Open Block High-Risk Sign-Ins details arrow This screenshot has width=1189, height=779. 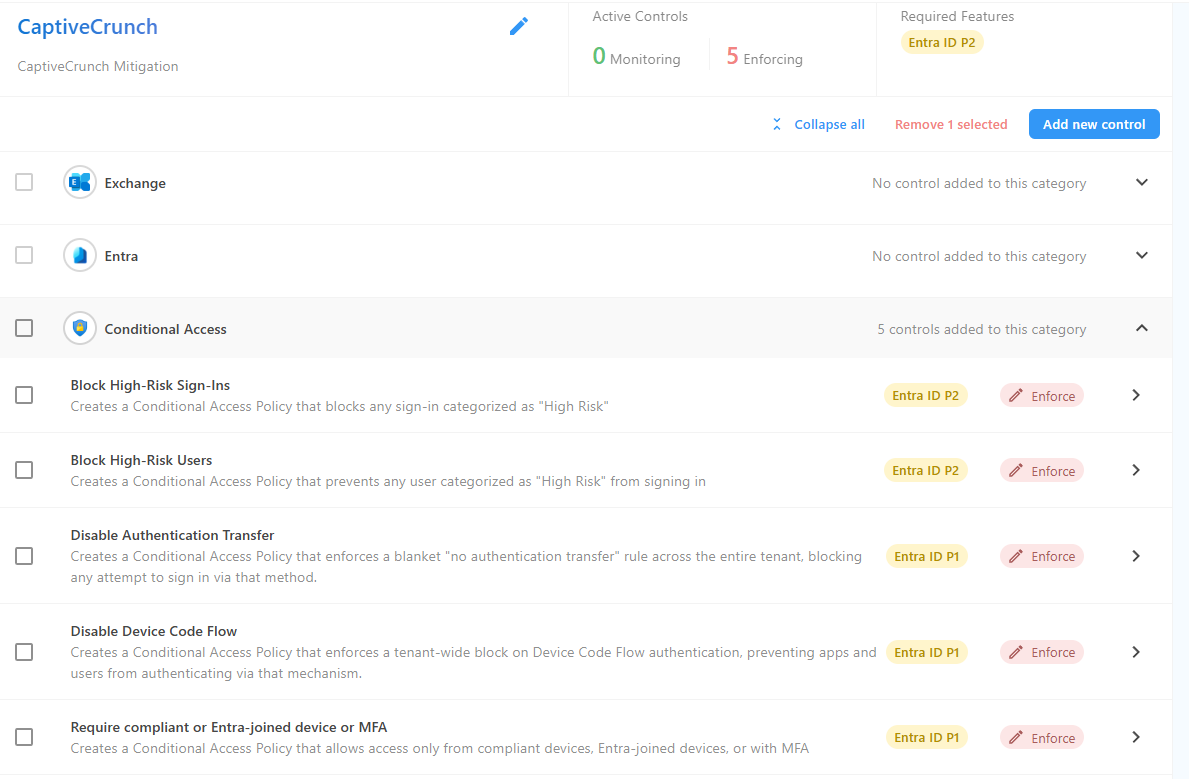coord(1136,395)
